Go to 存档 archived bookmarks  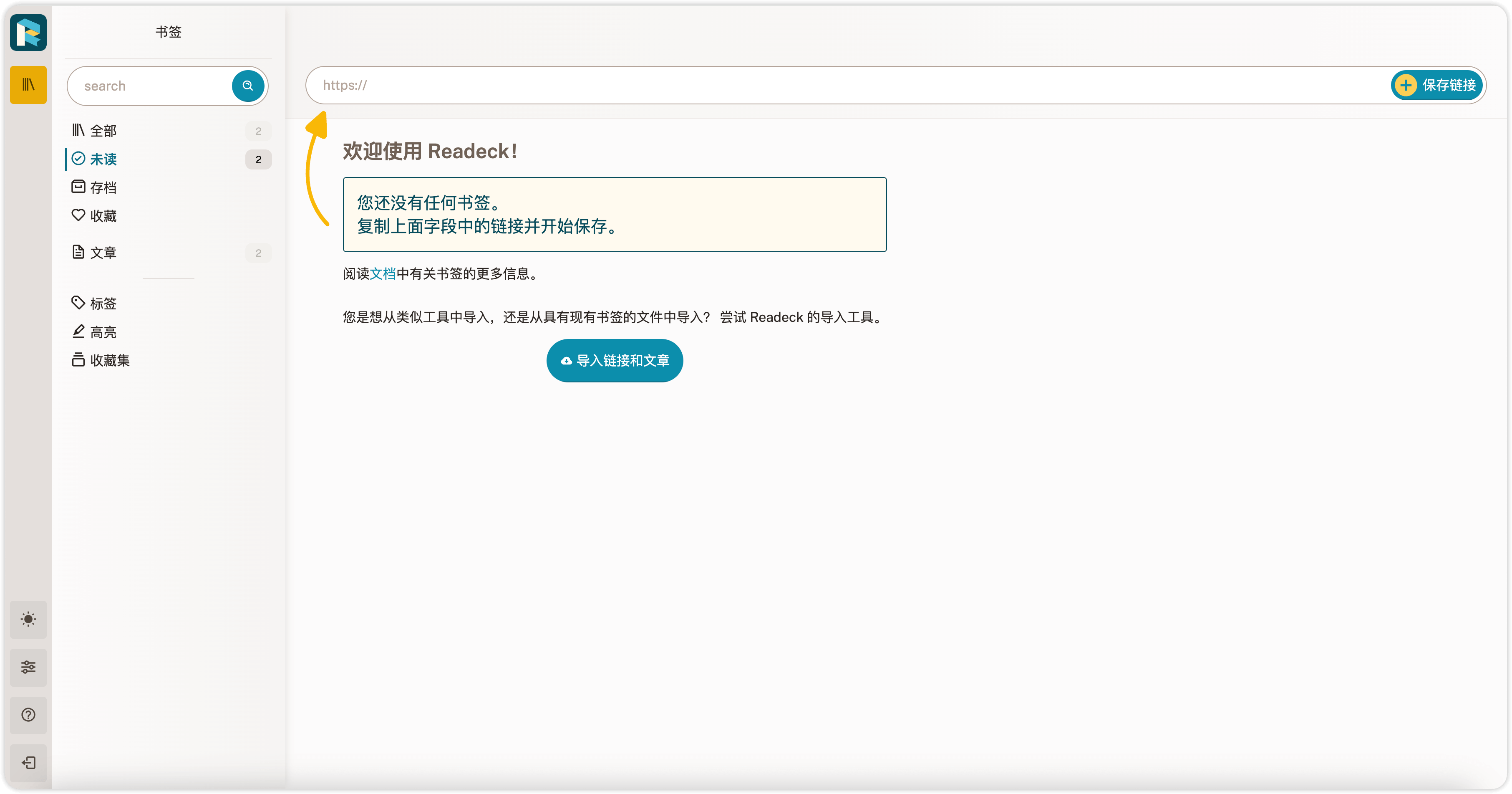tap(169, 187)
